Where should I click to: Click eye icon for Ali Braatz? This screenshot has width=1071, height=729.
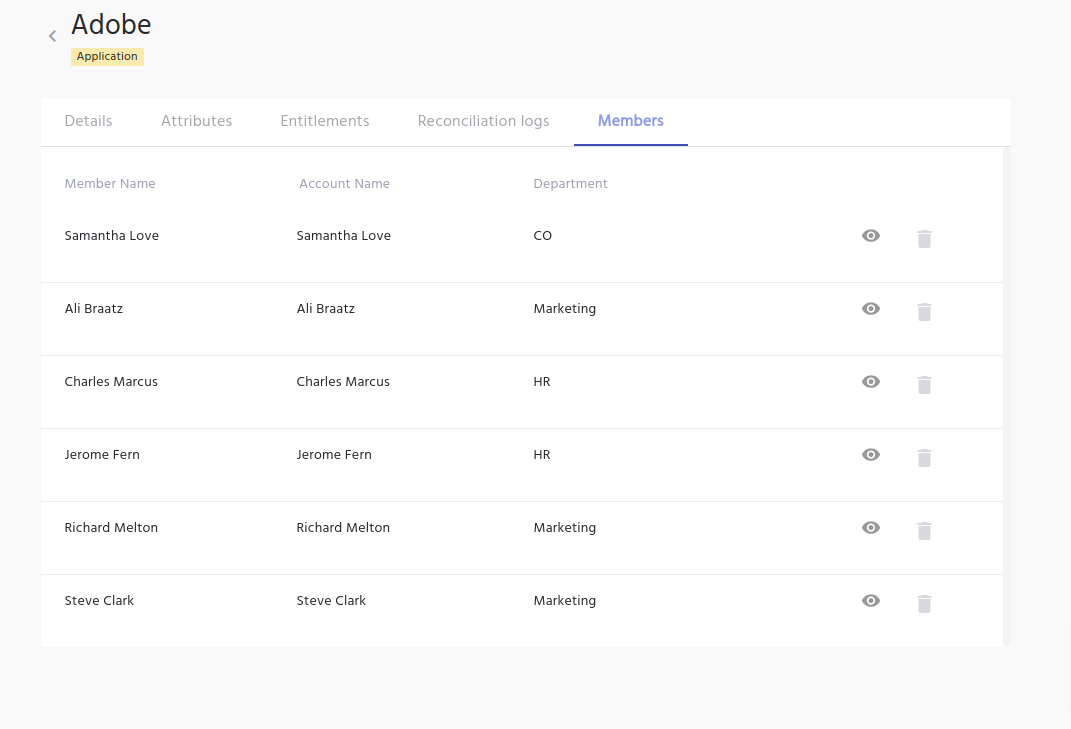click(x=871, y=309)
